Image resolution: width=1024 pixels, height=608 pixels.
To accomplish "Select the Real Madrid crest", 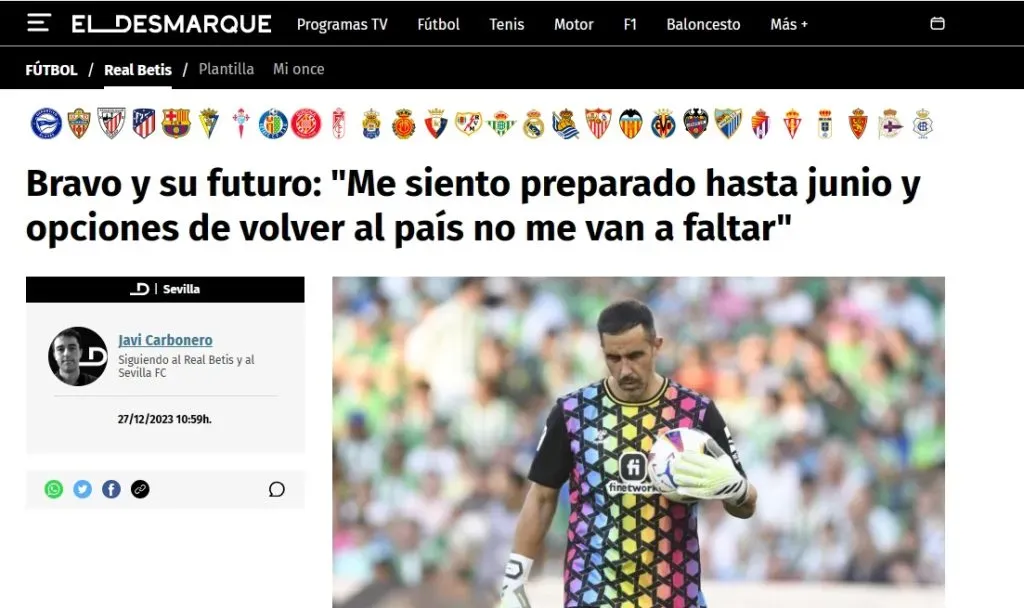I will (x=534, y=123).
